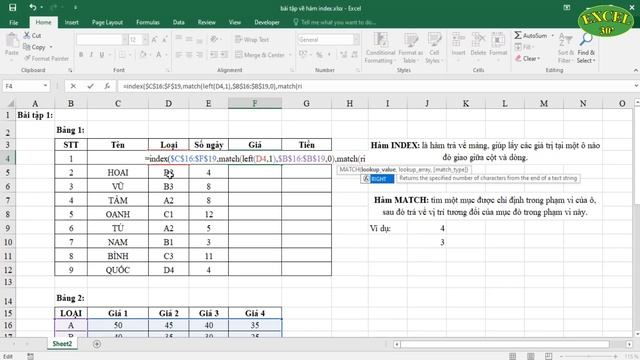Viewport: 640px width, 360px height.
Task: Open Sort & Filter menu
Action: (x=565, y=48)
